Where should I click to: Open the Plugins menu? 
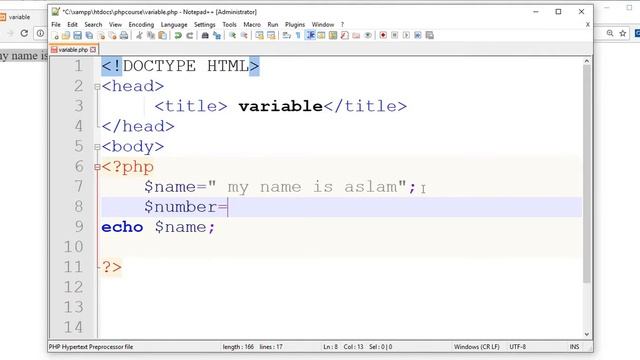295,24
